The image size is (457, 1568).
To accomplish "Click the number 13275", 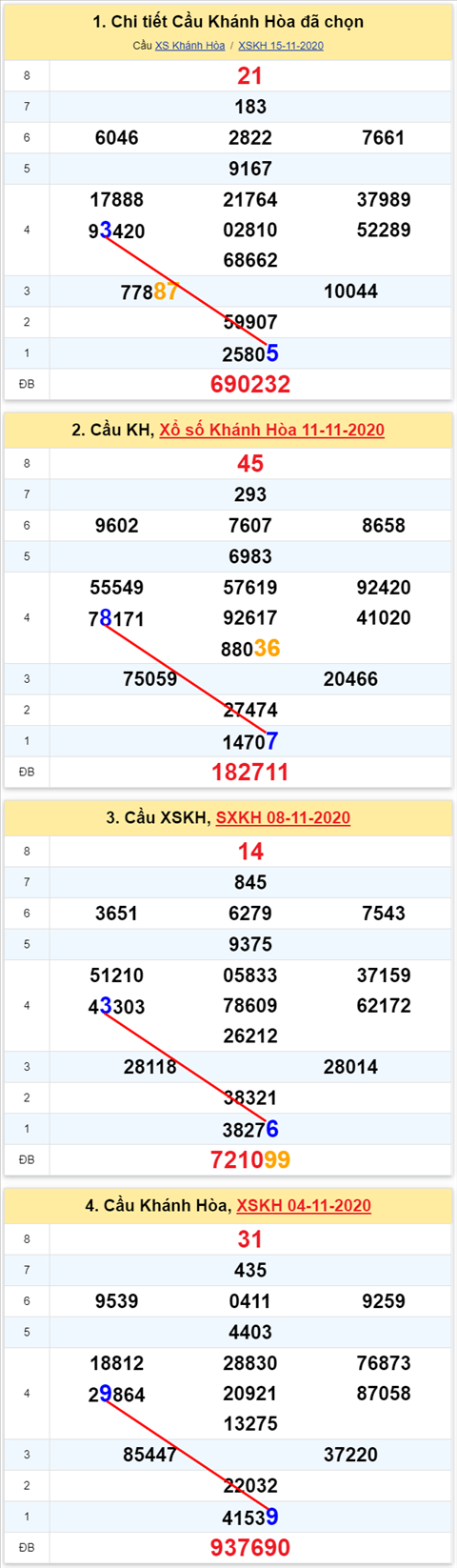I will 250,1423.
